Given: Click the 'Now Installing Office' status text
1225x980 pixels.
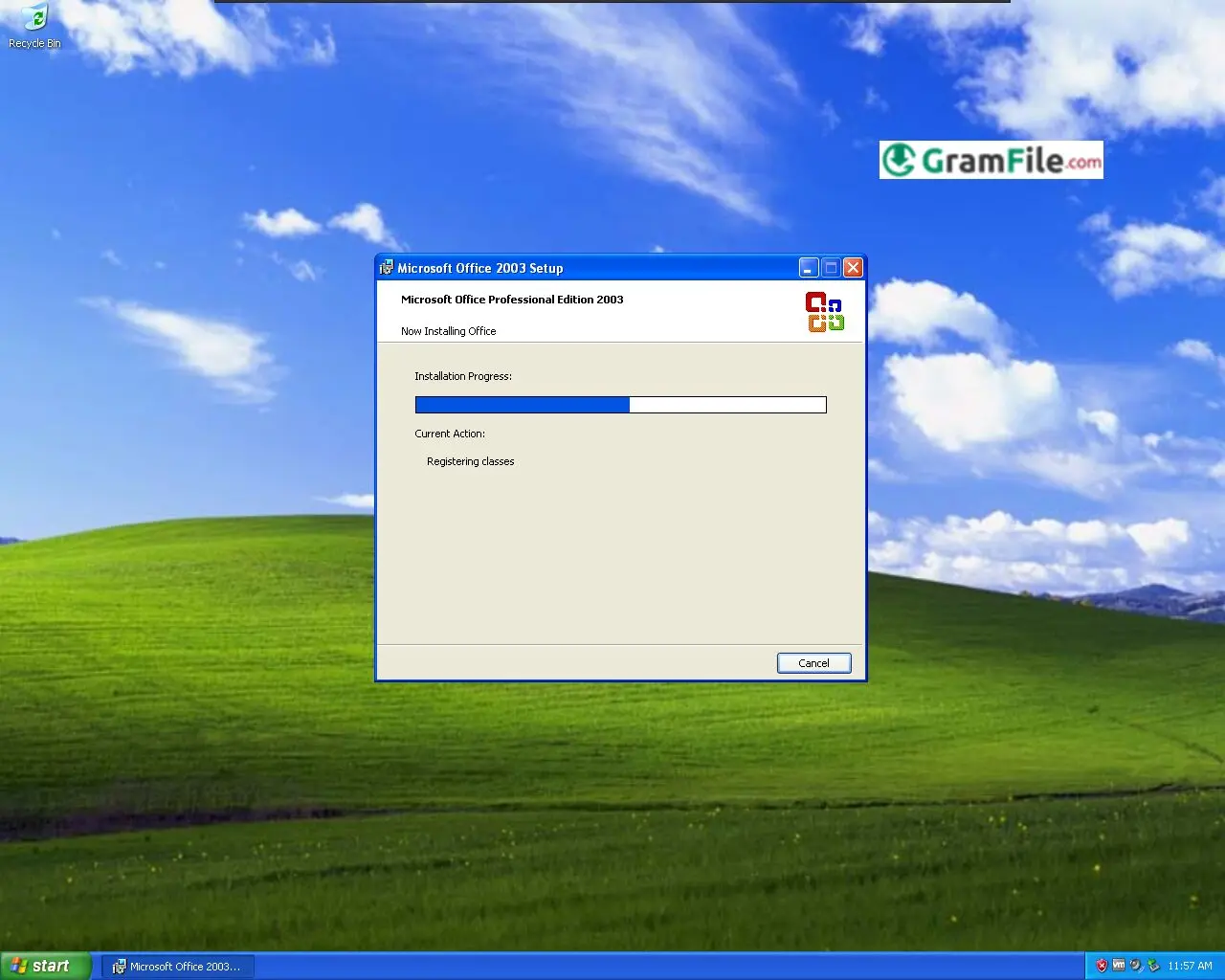Looking at the screenshot, I should (448, 331).
